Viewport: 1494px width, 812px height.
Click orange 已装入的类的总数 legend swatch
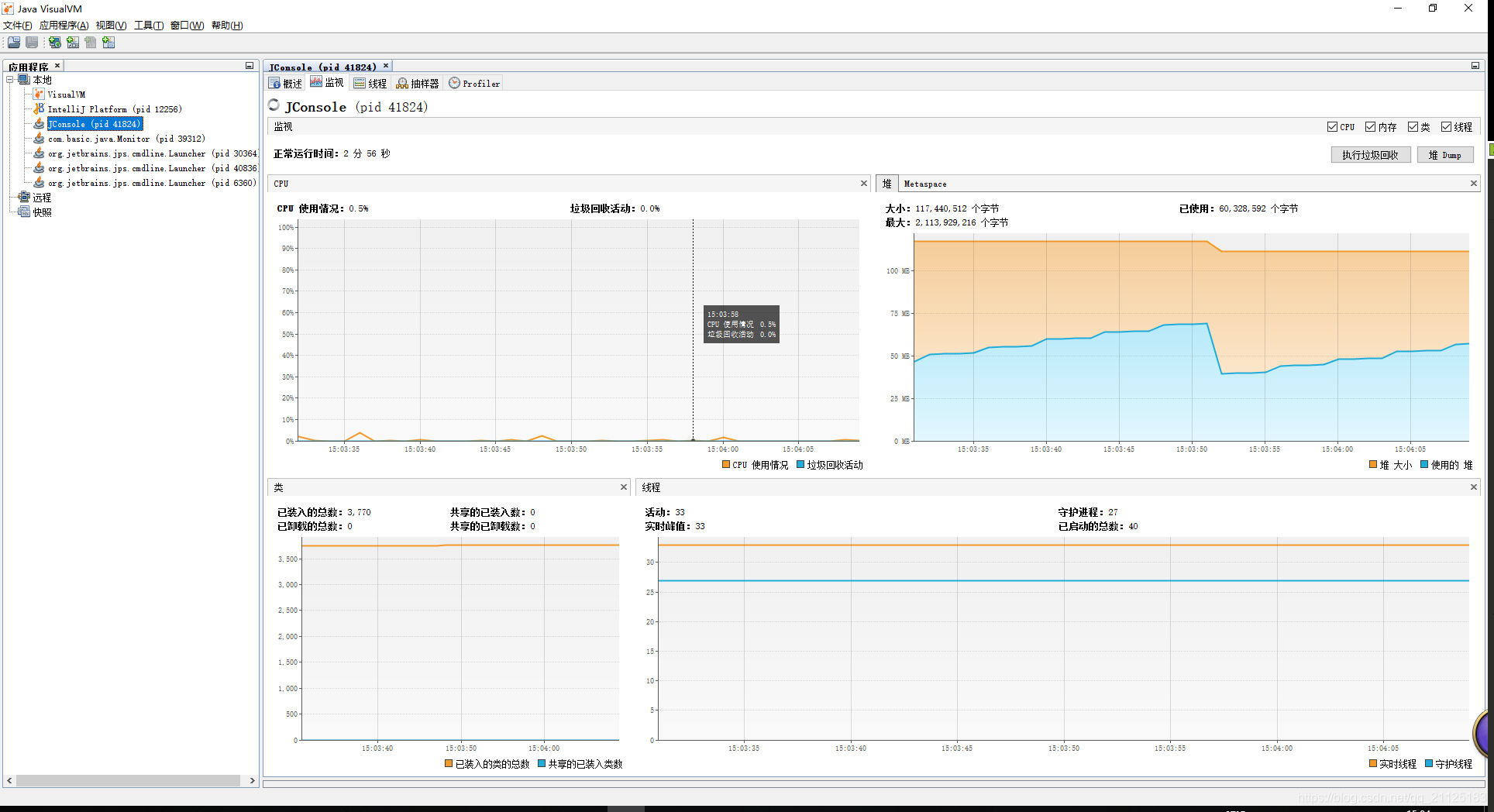[449, 764]
